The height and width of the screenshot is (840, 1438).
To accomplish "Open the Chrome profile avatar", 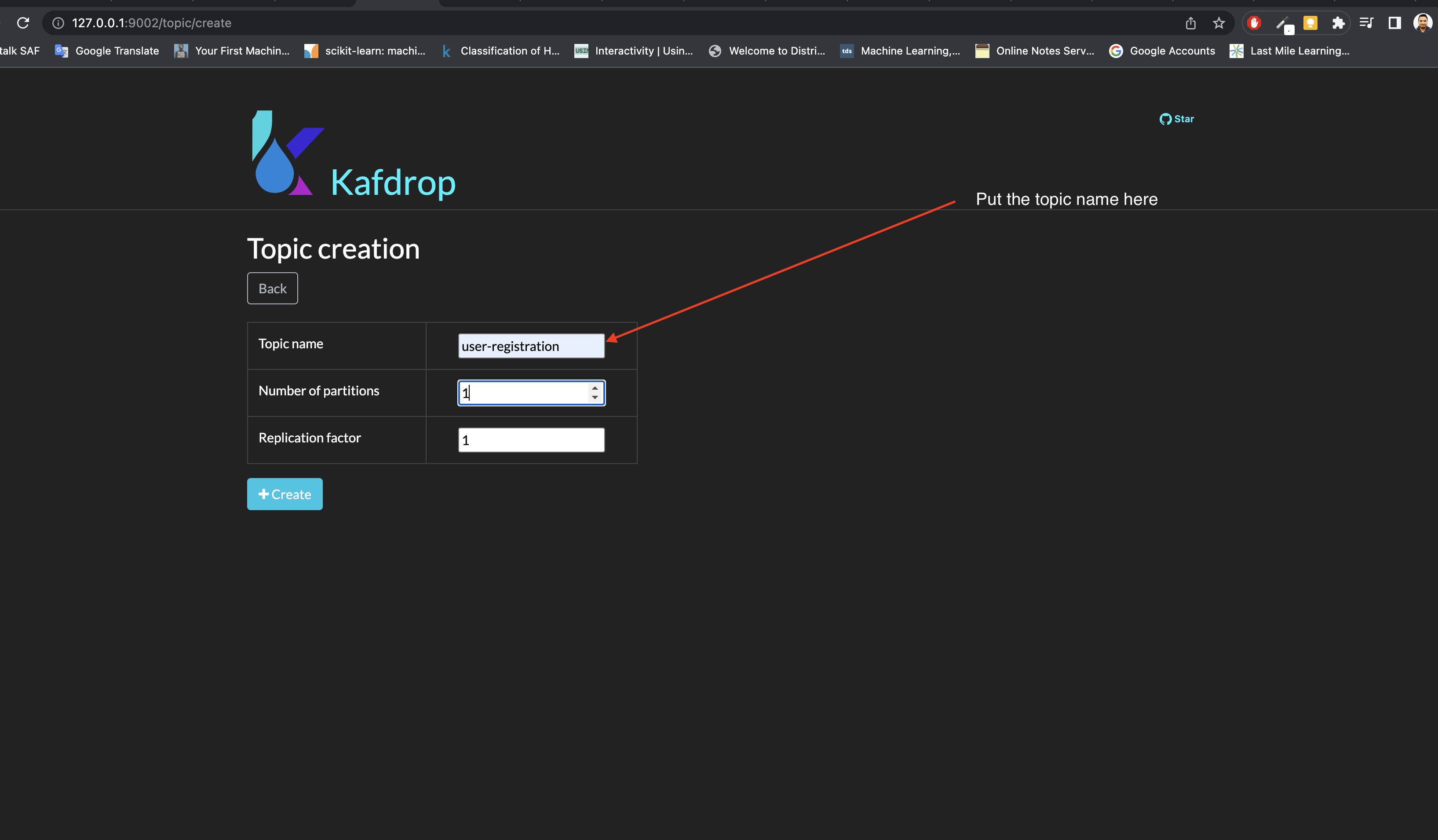I will coord(1423,23).
